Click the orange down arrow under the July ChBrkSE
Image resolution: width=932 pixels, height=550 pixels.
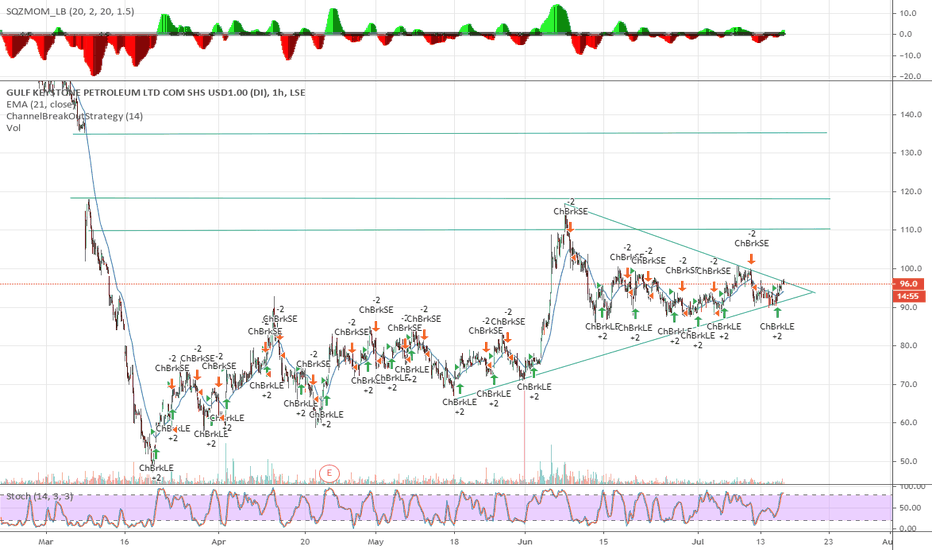(751, 259)
